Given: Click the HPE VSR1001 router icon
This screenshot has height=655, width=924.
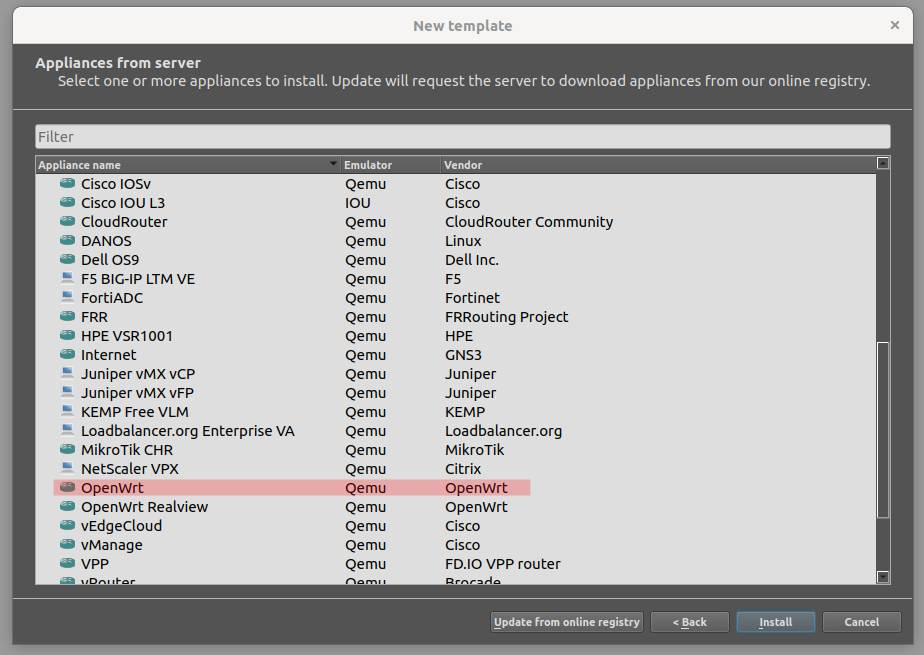Looking at the screenshot, I should 67,336.
